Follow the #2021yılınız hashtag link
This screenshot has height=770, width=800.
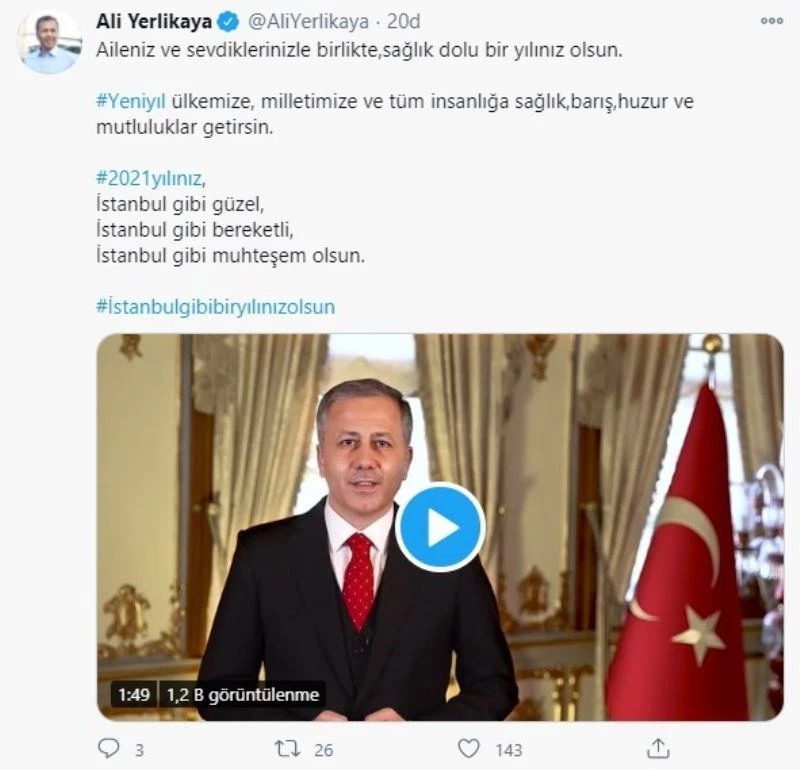149,180
